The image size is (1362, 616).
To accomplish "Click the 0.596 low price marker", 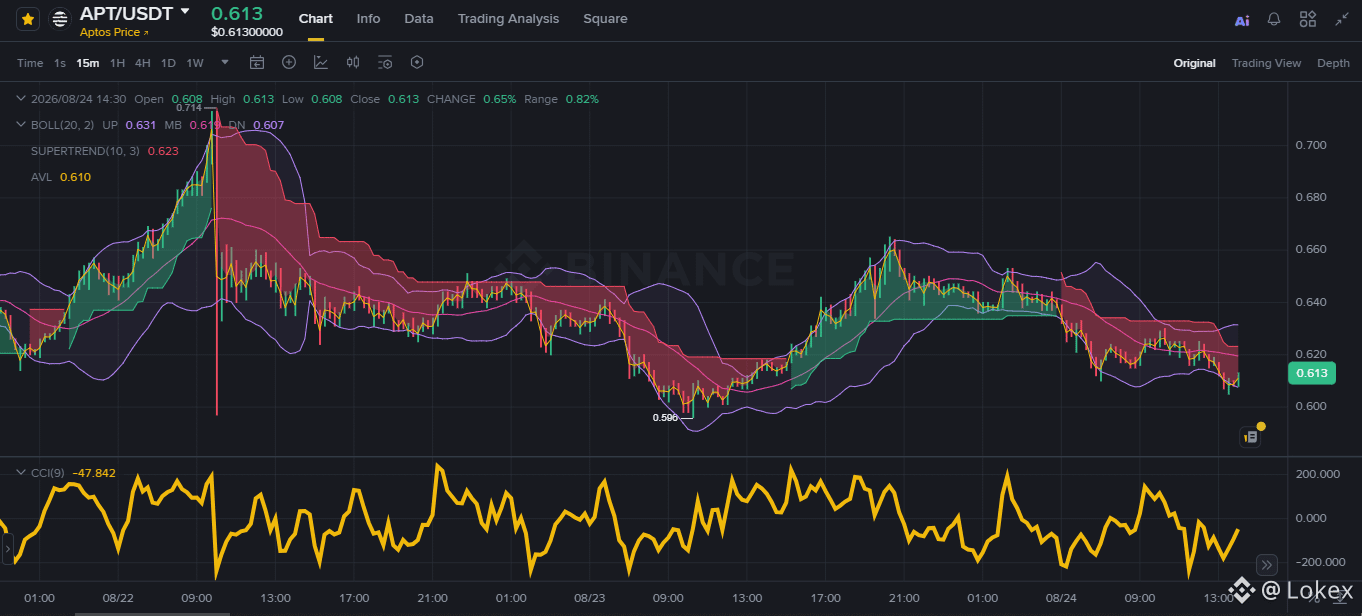I will [665, 418].
